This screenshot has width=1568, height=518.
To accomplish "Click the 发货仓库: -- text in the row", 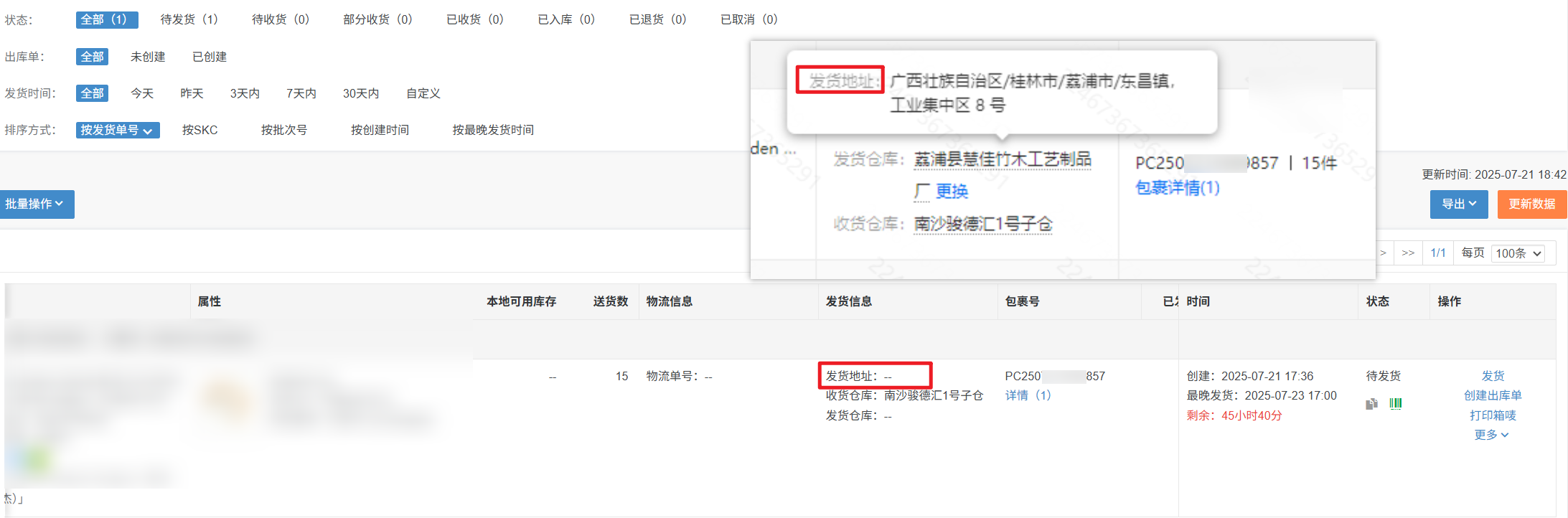I will pos(859,415).
